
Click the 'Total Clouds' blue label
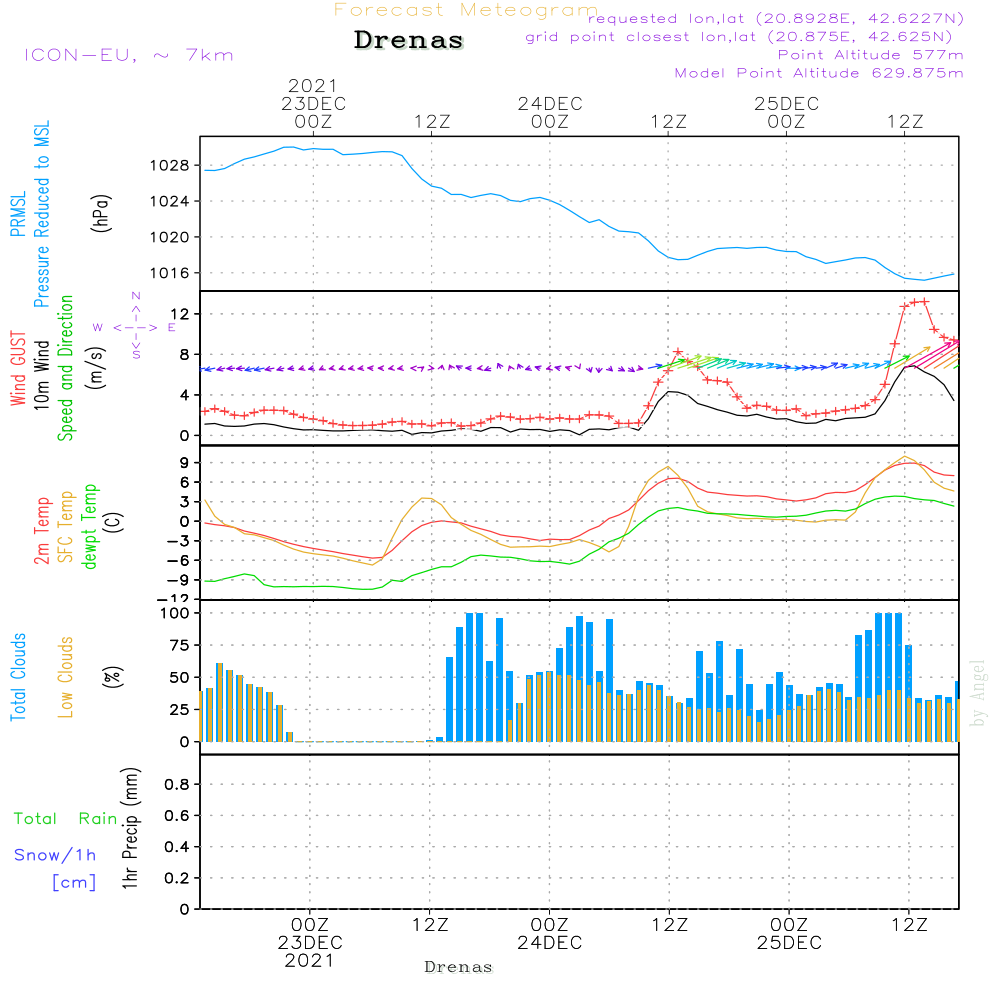pos(18,677)
